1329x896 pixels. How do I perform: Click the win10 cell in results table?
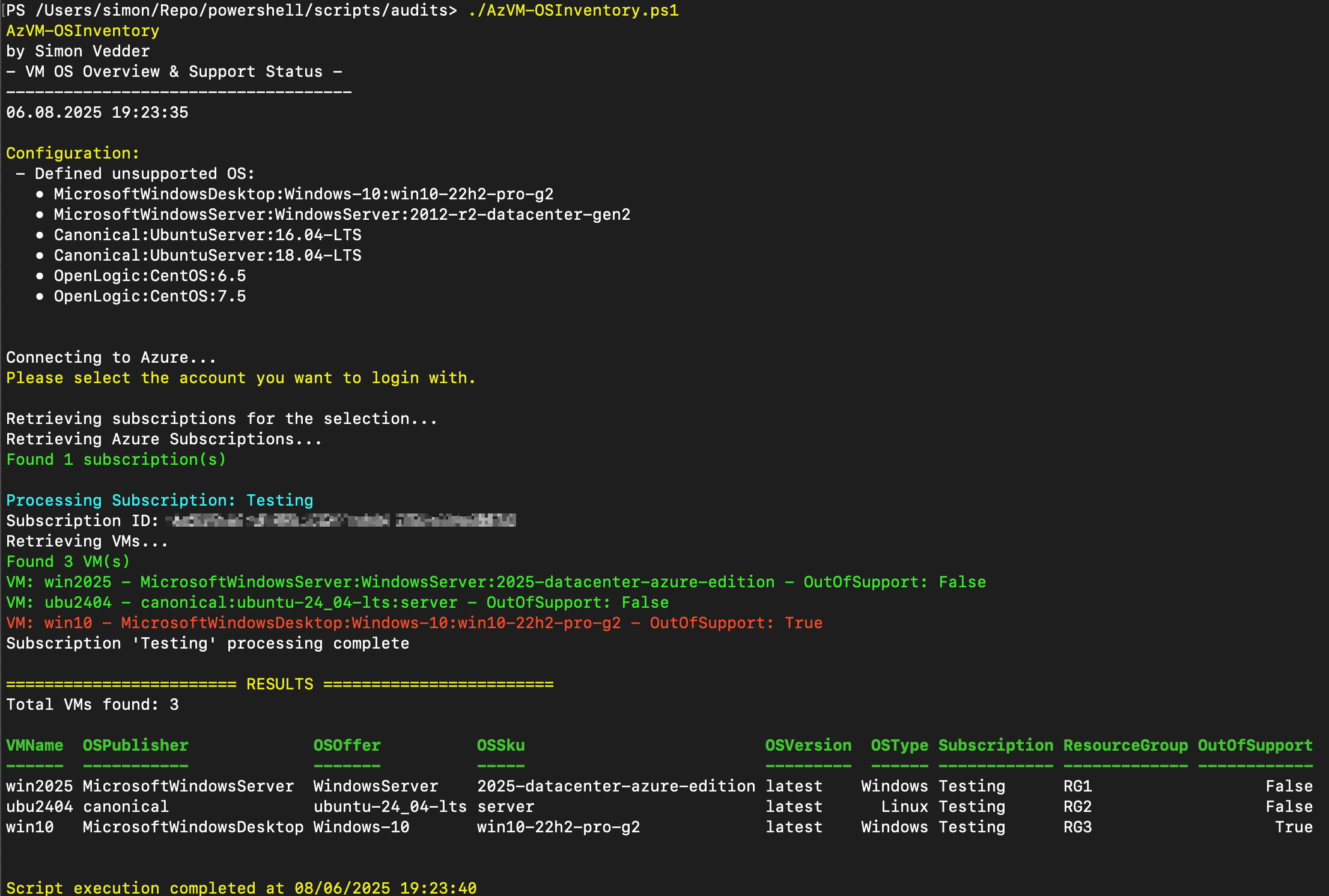[30, 827]
